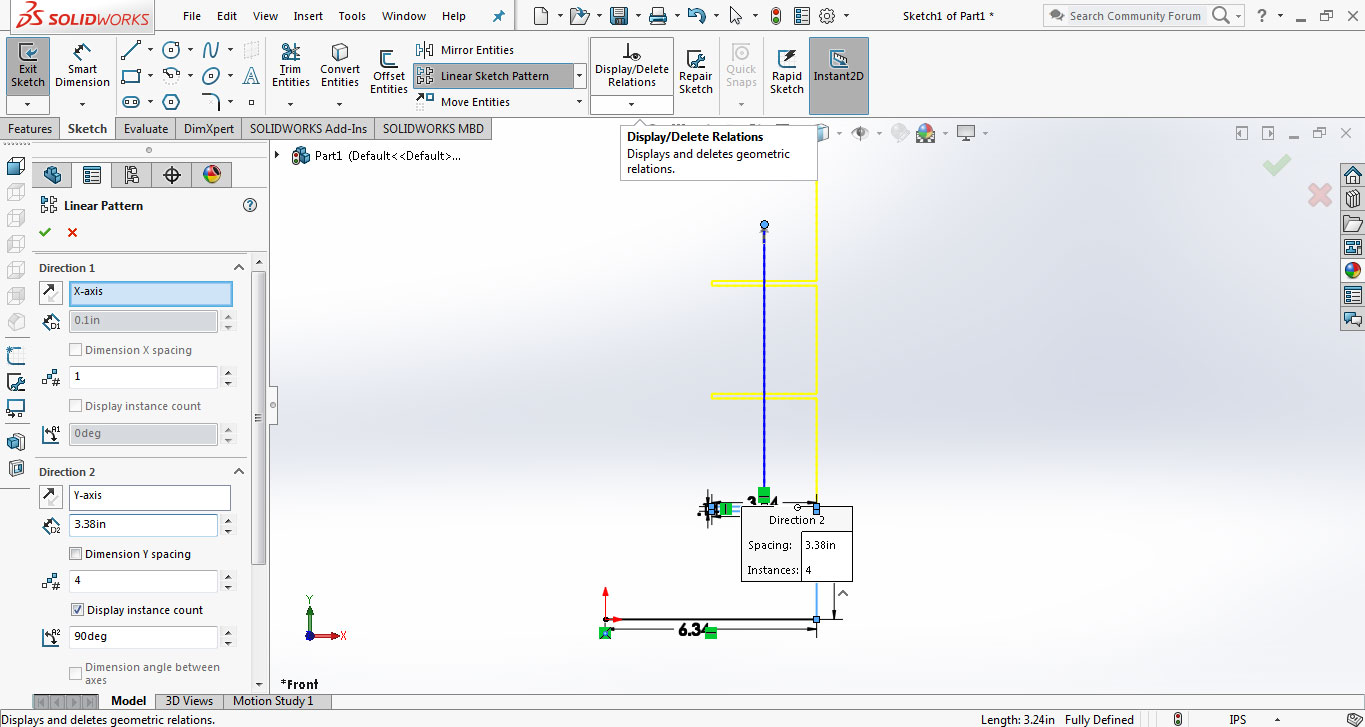
Task: Click the Display/Delete Relations button
Action: coord(631,67)
